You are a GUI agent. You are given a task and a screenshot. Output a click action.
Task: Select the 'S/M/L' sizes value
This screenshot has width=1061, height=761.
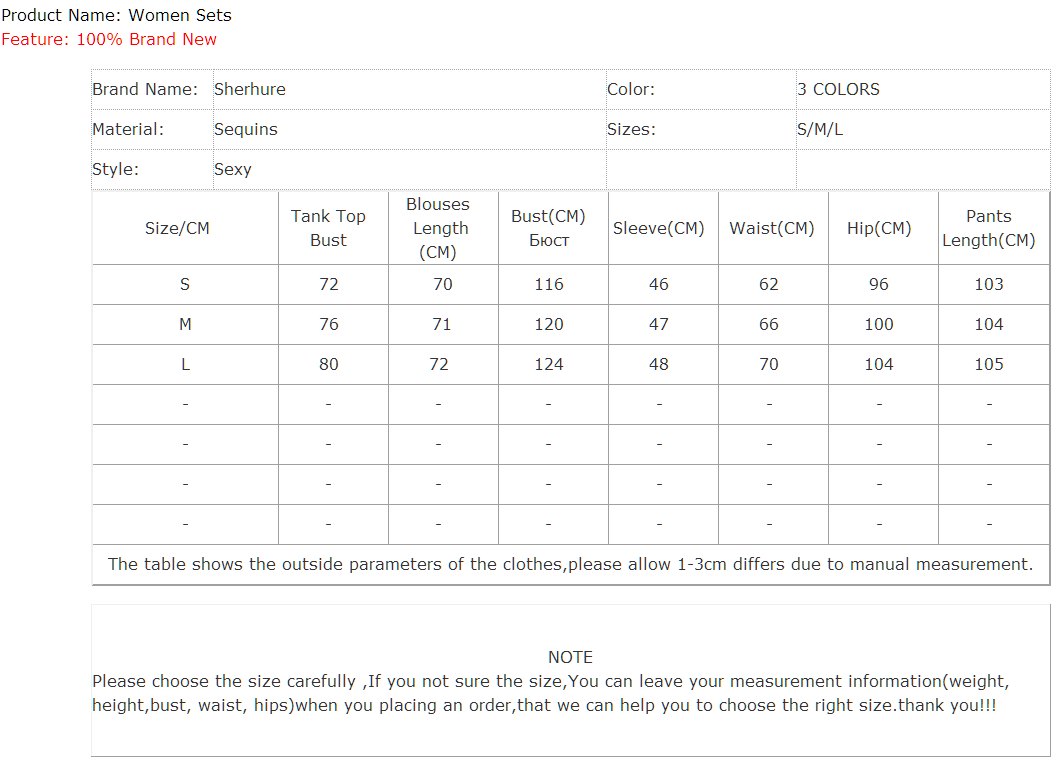(820, 129)
